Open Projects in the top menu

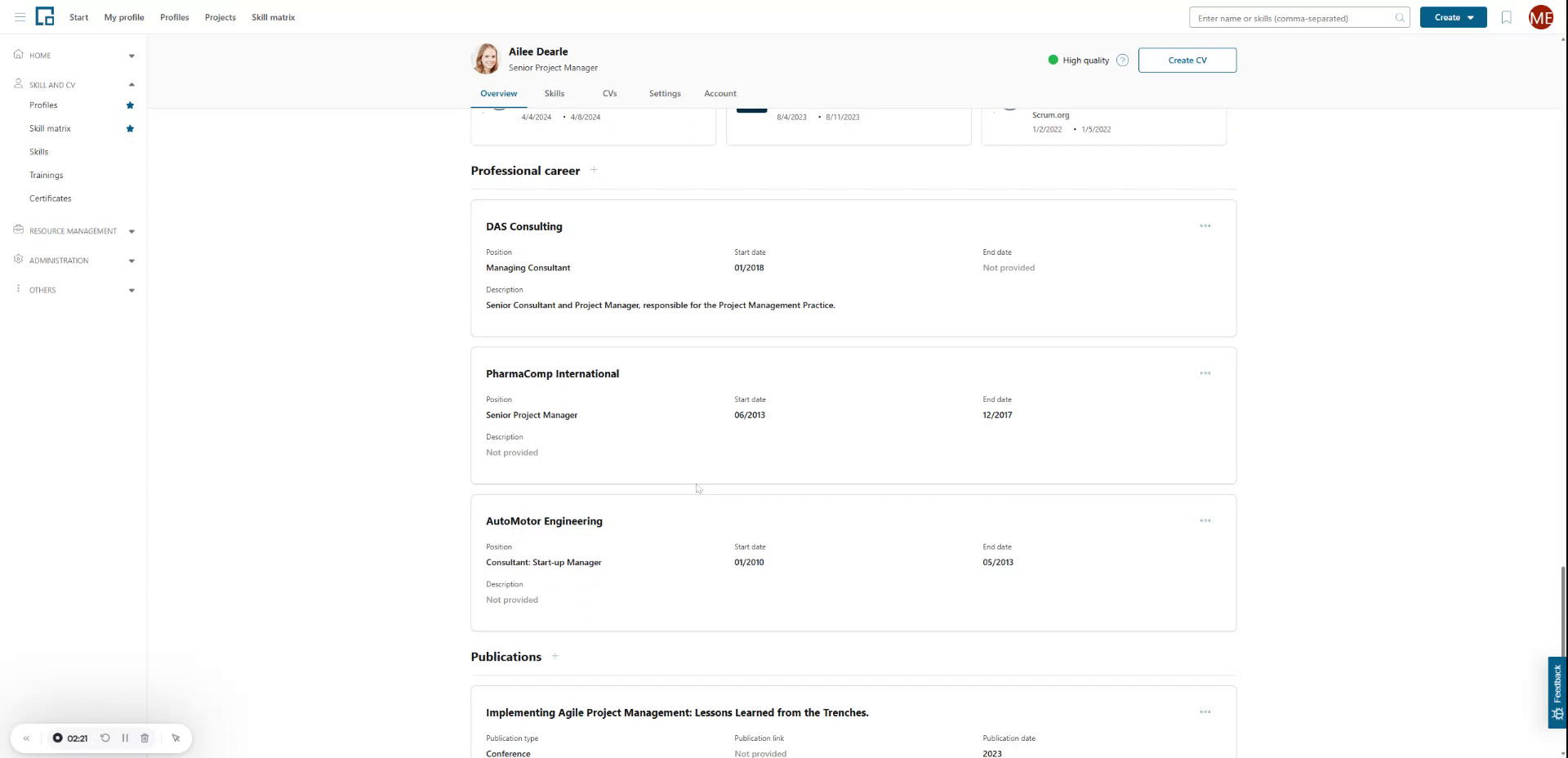pos(220,17)
